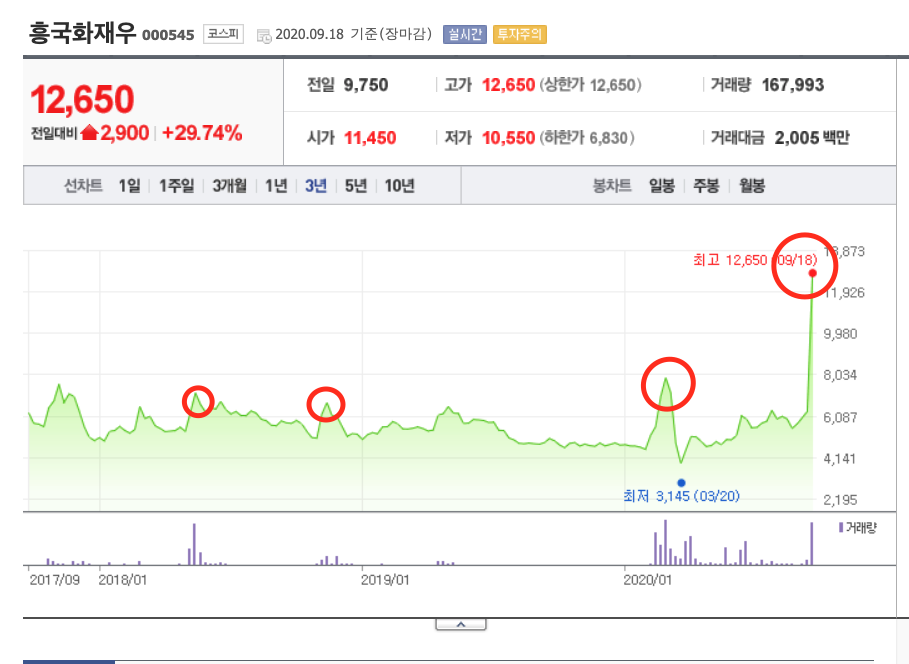
Task: Select the 3년 chart range
Action: [316, 186]
